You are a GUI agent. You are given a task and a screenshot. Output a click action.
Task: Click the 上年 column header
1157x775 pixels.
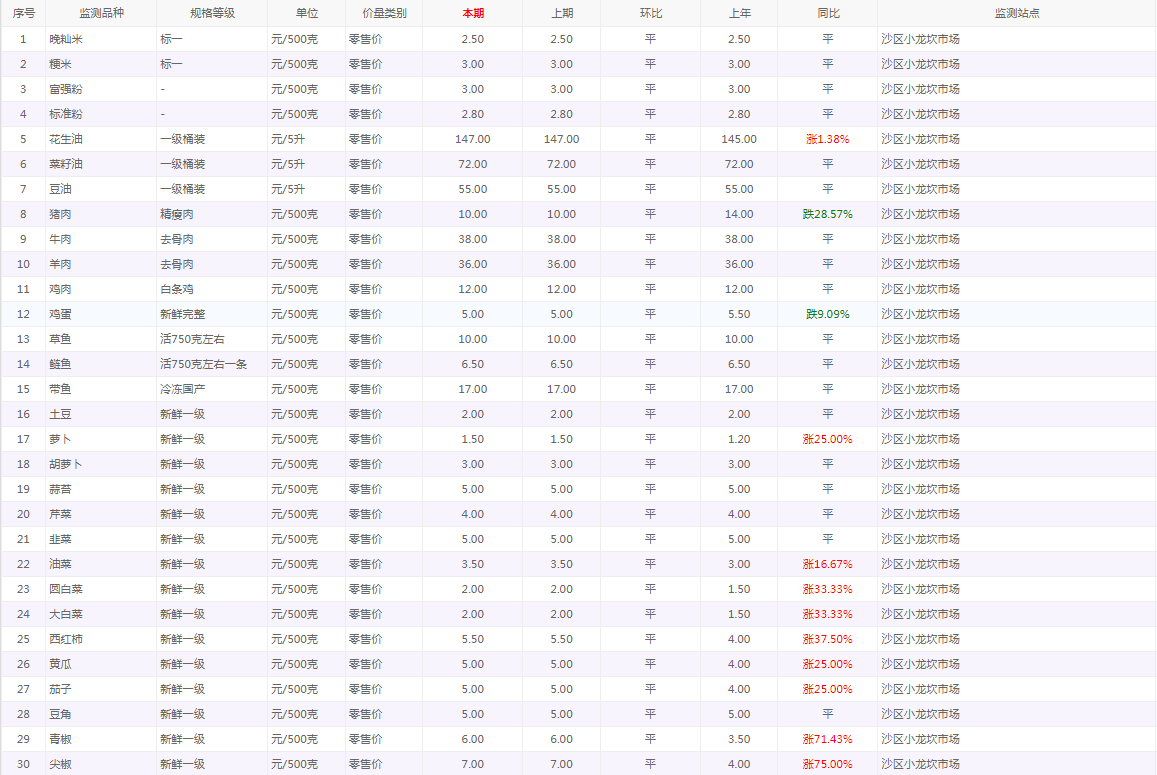(x=738, y=13)
